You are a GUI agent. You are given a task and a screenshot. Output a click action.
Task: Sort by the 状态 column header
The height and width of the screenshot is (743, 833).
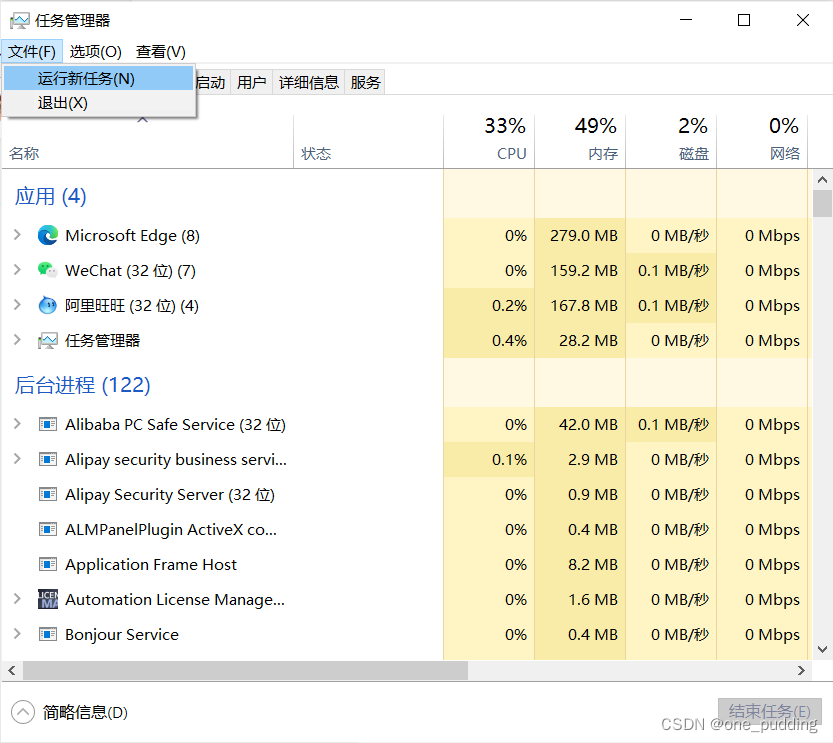click(368, 142)
